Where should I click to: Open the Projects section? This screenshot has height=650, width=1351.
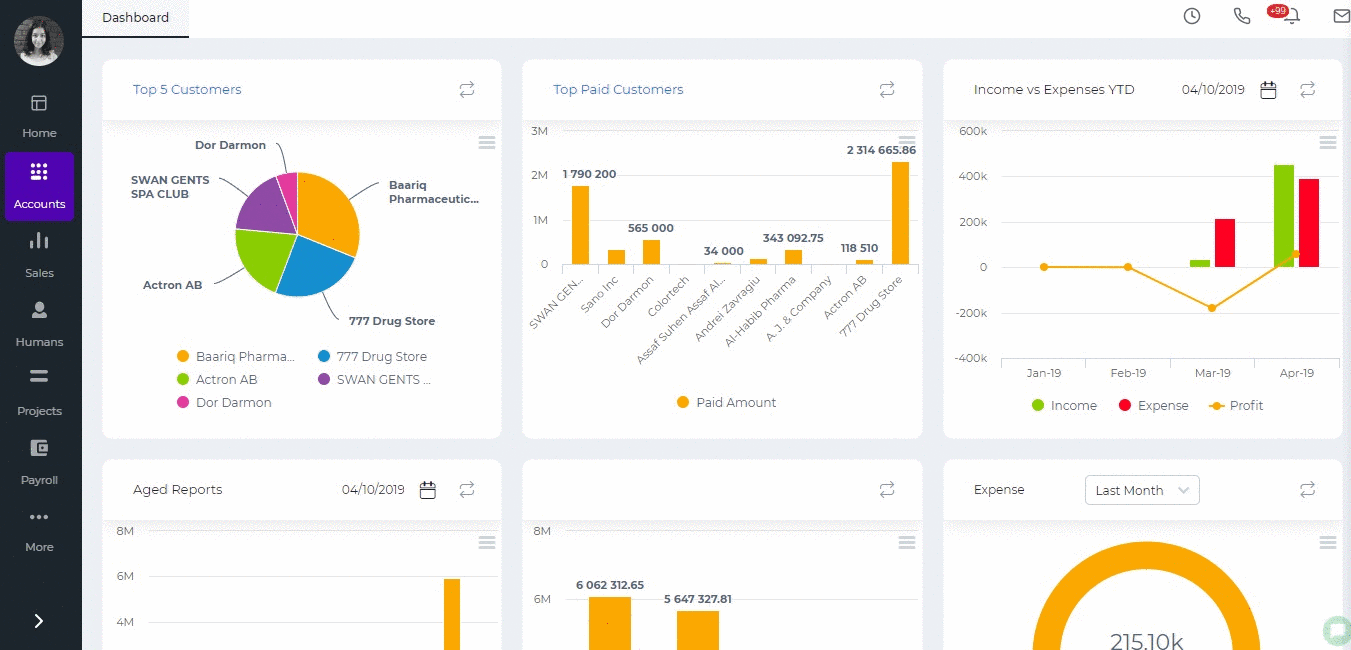[x=39, y=393]
